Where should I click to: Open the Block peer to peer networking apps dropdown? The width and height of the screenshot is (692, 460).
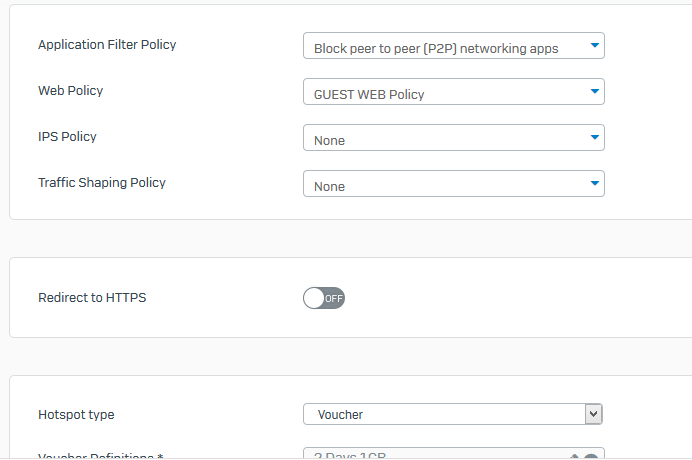pos(454,45)
